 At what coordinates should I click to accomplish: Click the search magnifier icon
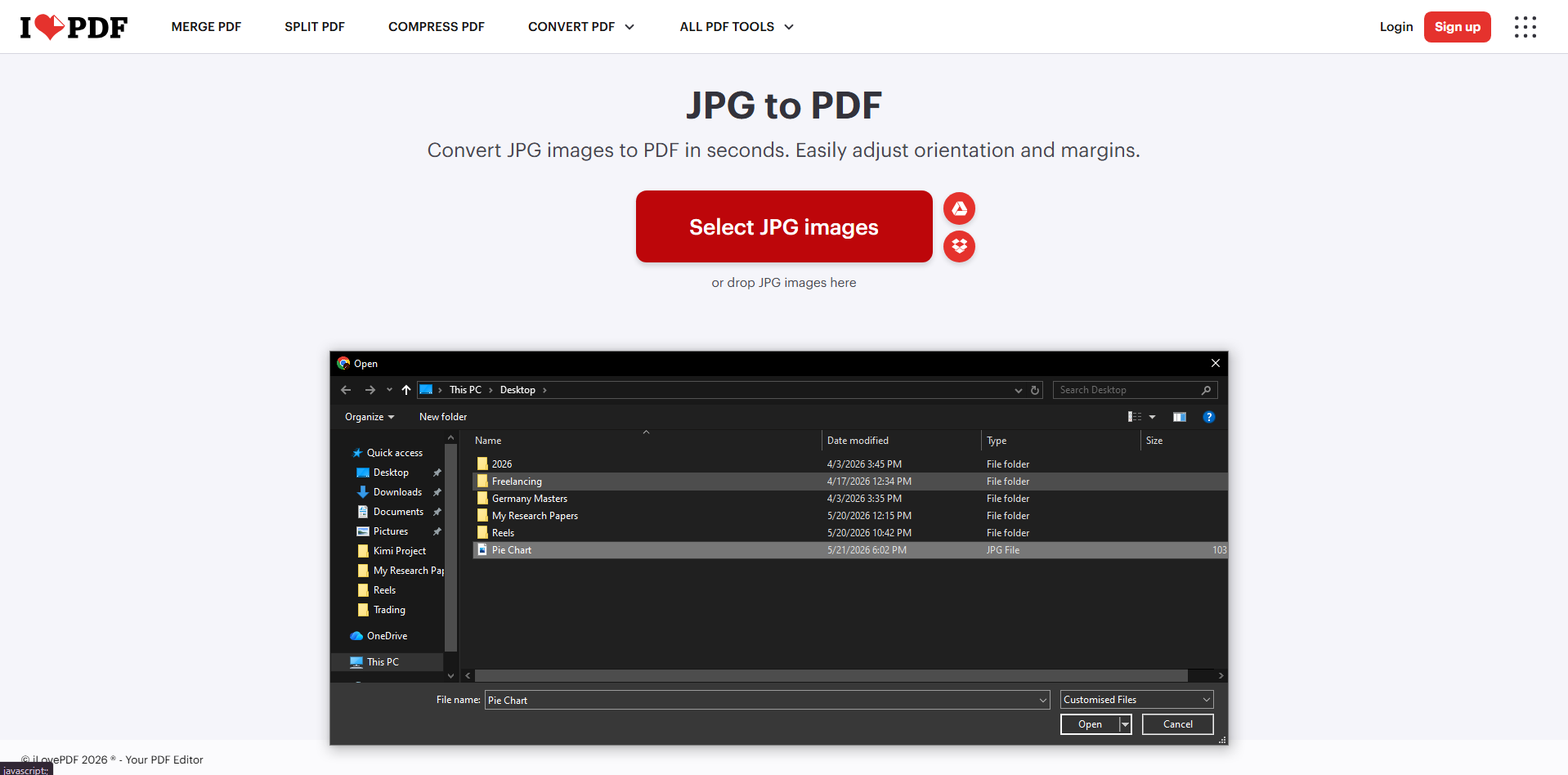point(1206,390)
